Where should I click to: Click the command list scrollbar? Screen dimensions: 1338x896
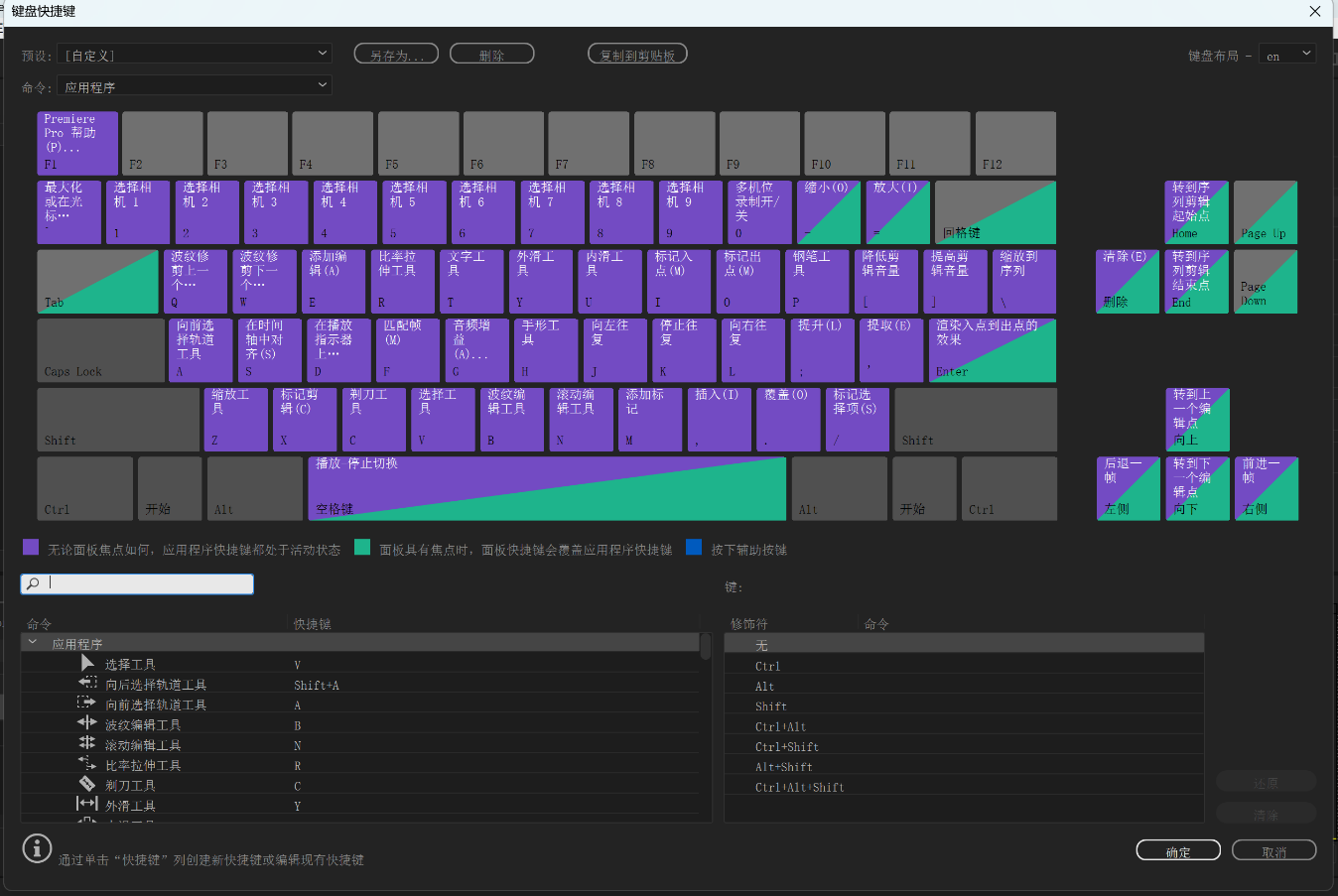pos(706,647)
